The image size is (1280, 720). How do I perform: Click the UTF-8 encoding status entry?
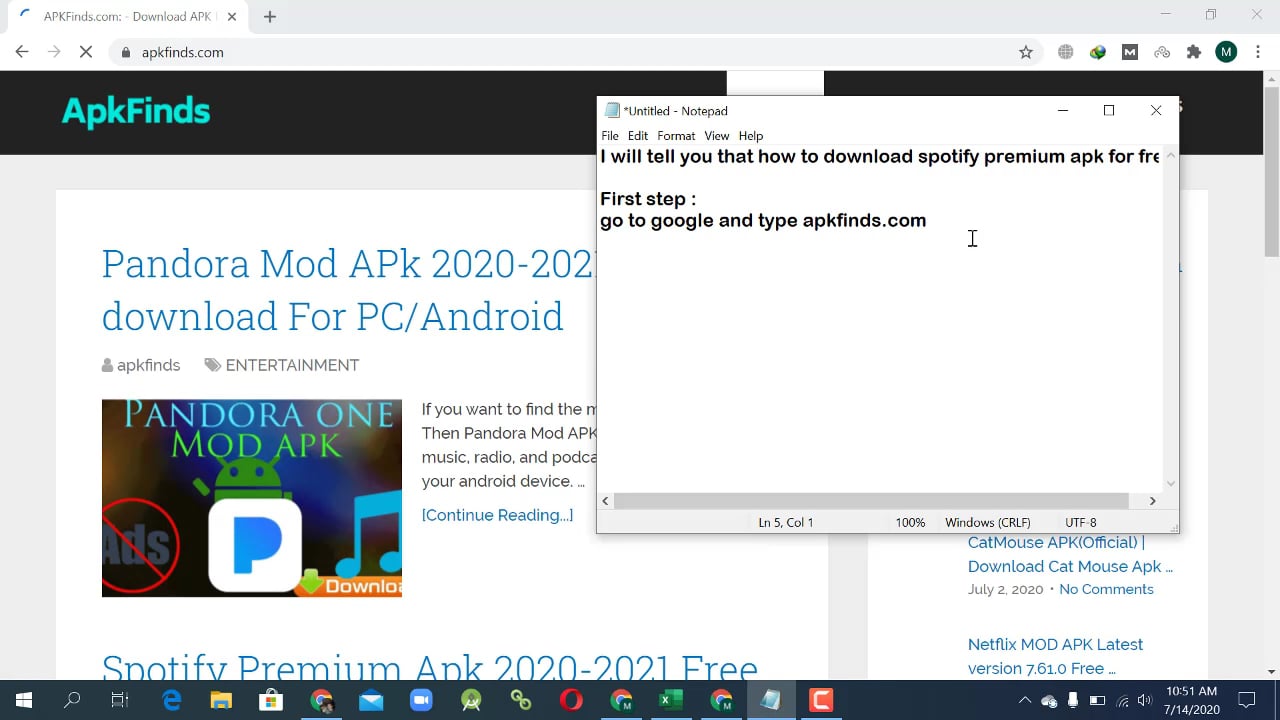pyautogui.click(x=1081, y=523)
